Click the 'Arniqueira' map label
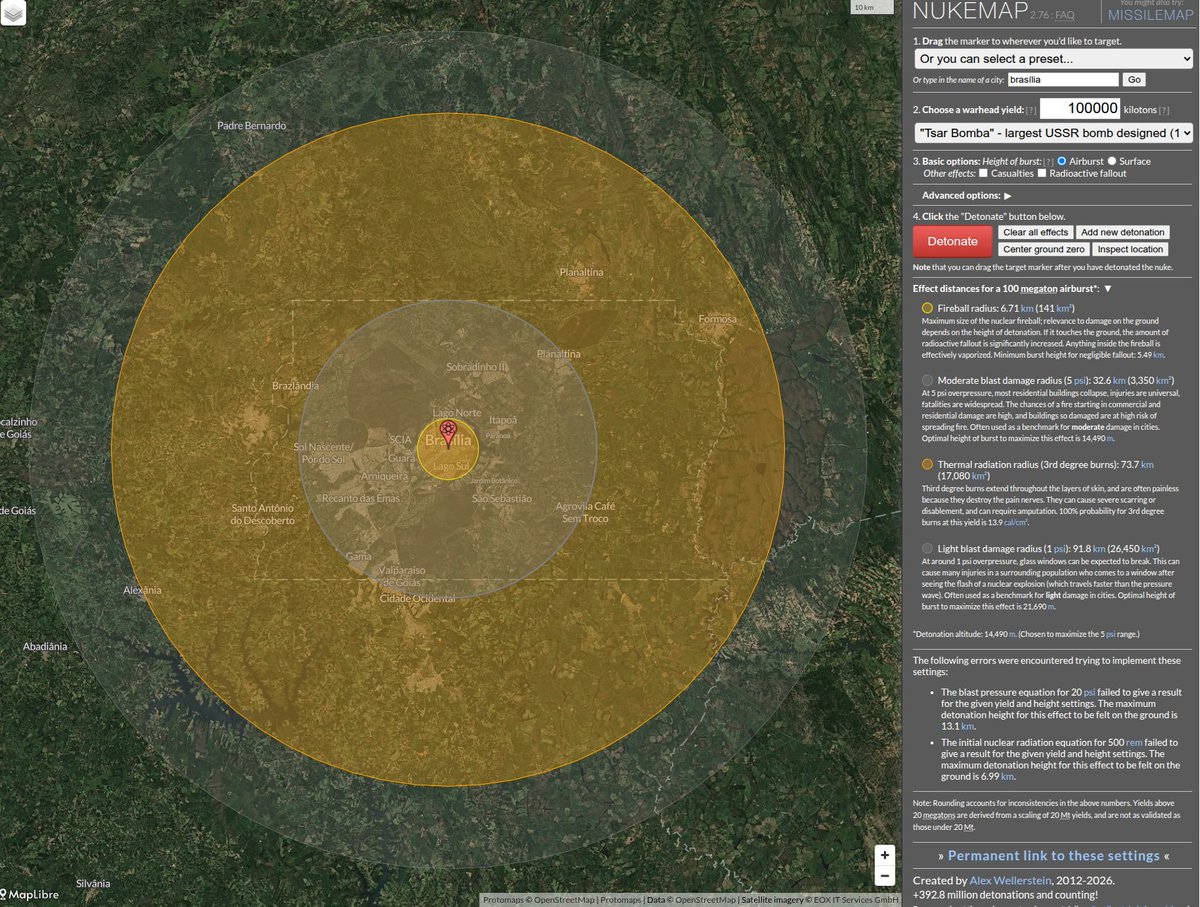The height and width of the screenshot is (907, 1200). tap(384, 476)
